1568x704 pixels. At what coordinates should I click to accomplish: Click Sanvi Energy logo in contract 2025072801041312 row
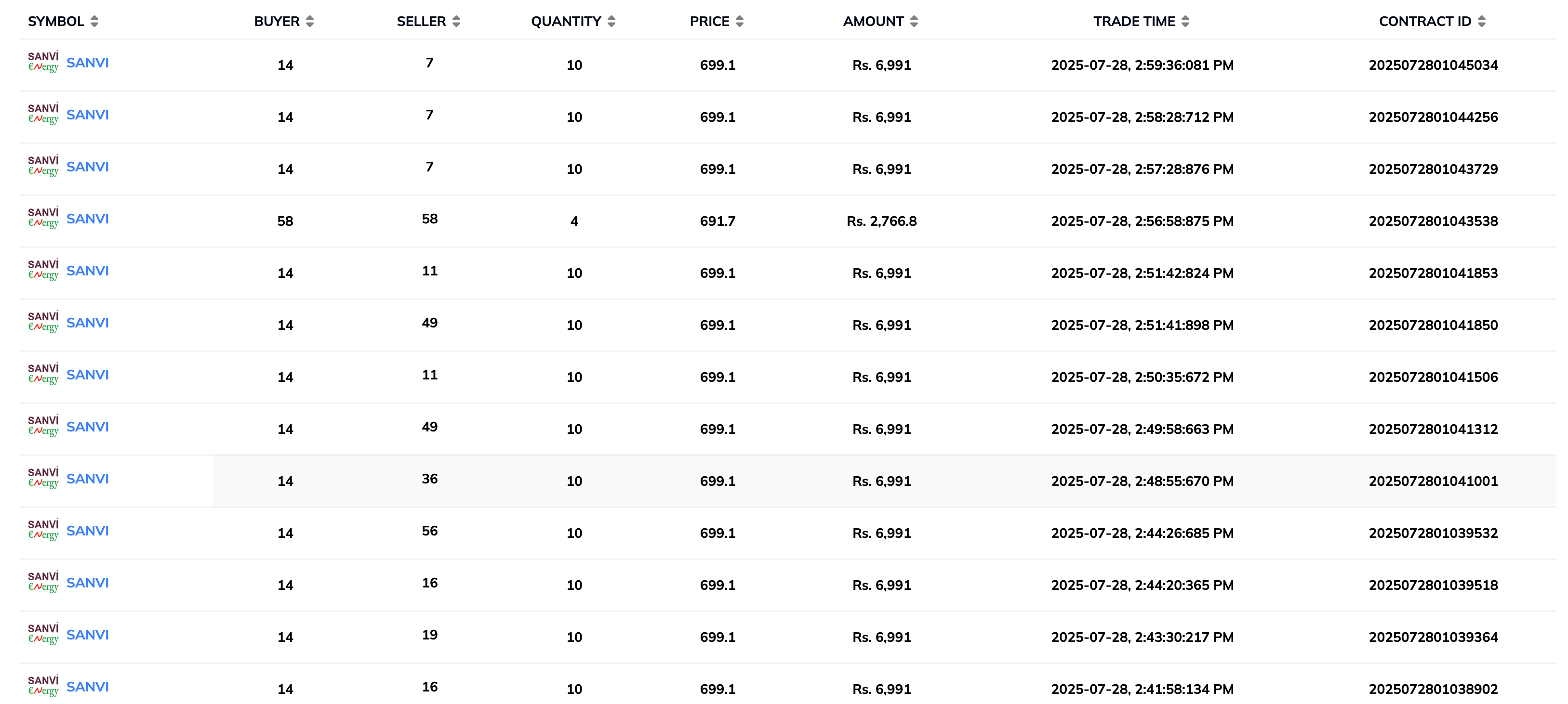click(43, 427)
